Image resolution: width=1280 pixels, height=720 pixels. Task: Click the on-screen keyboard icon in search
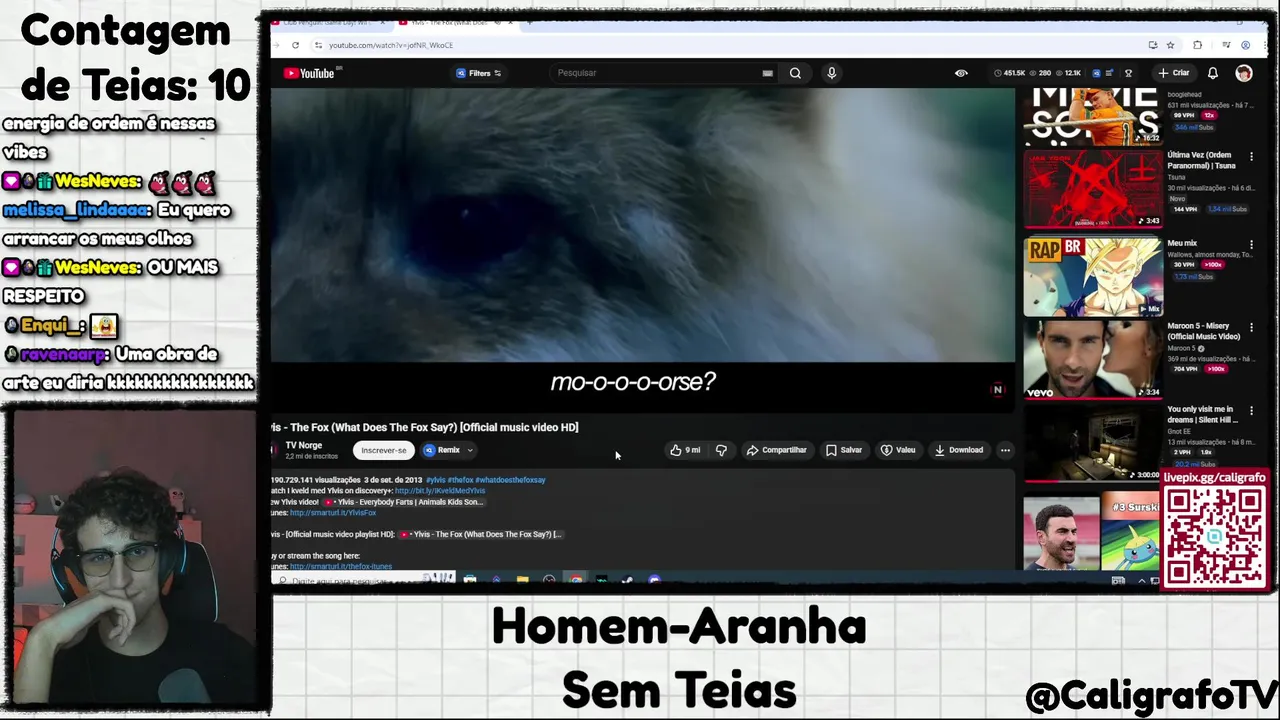click(x=767, y=73)
